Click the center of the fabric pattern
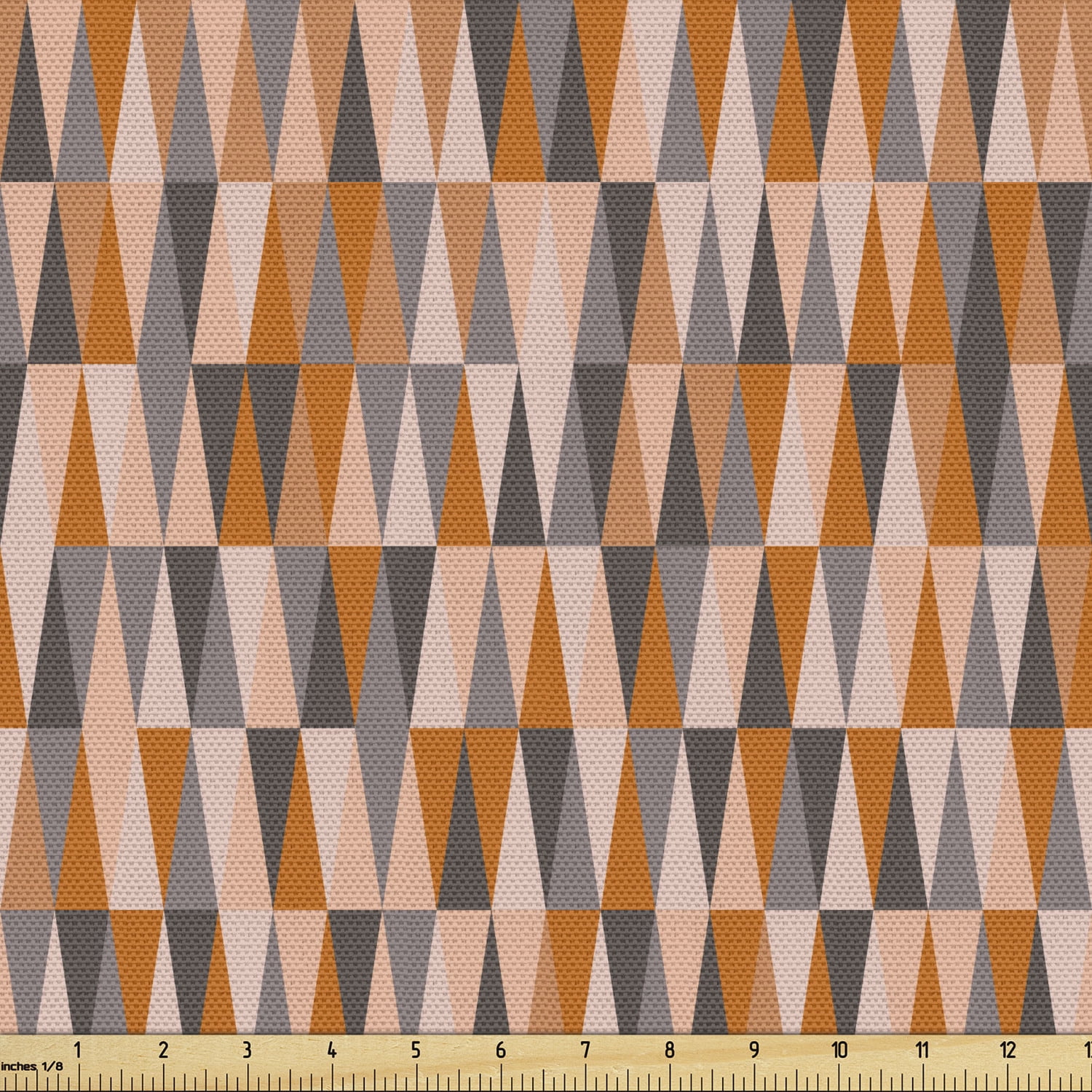 click(x=546, y=510)
